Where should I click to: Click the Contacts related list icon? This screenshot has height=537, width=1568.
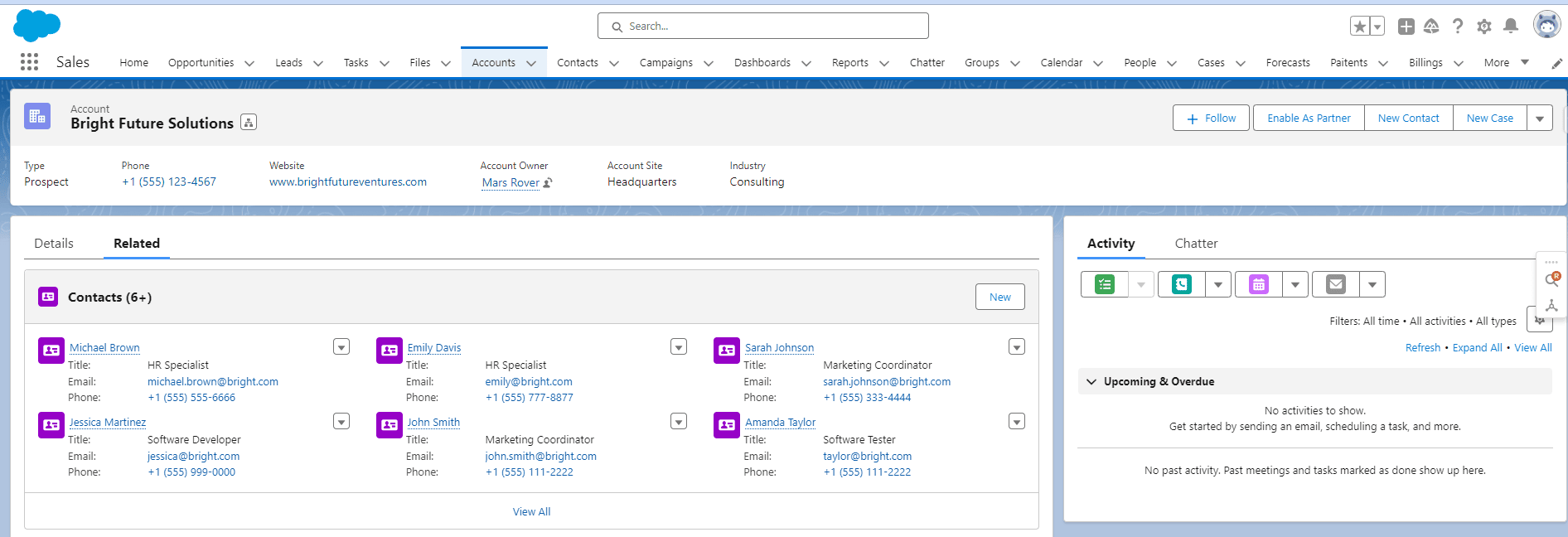(48, 297)
